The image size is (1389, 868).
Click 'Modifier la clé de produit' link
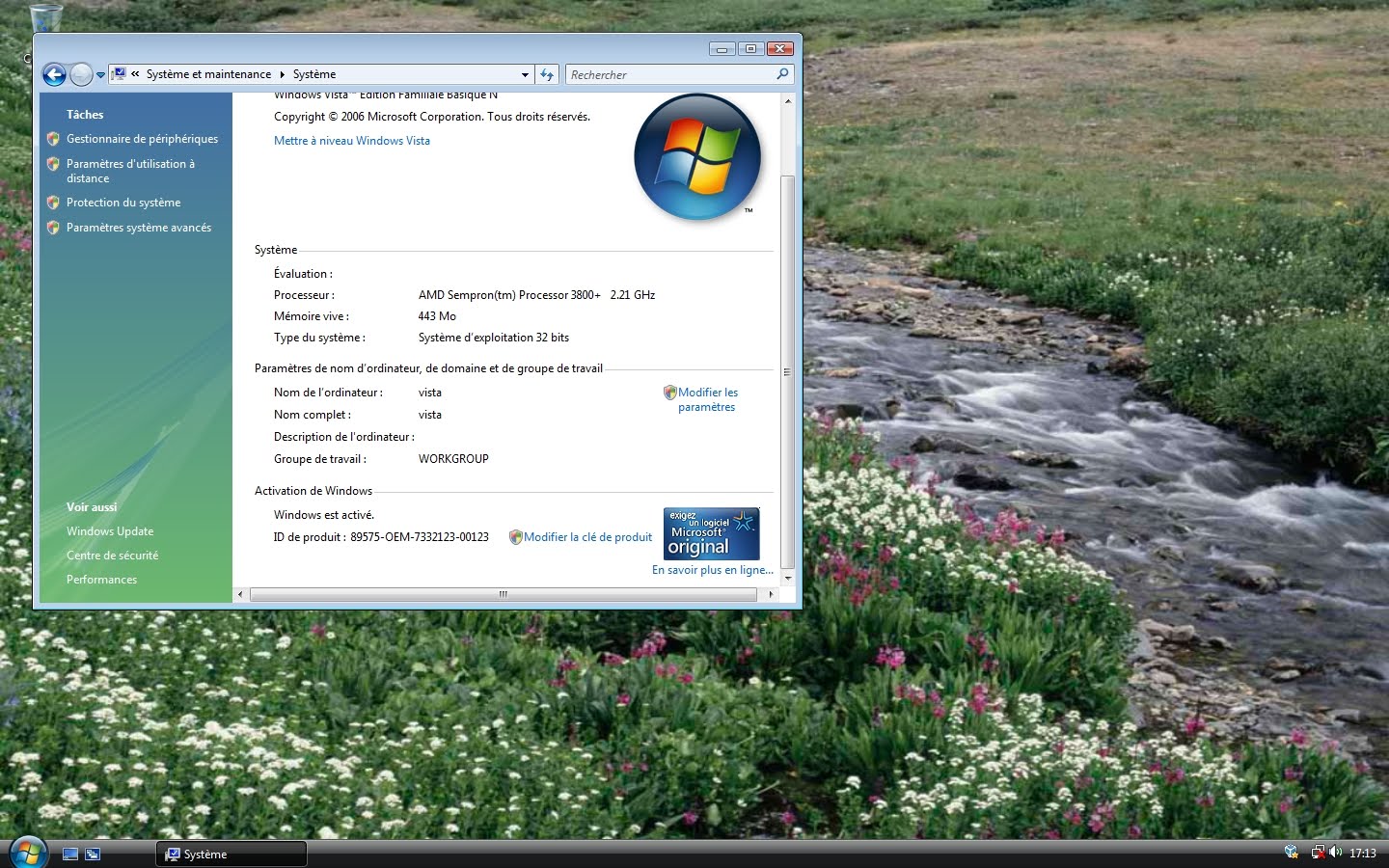click(587, 537)
